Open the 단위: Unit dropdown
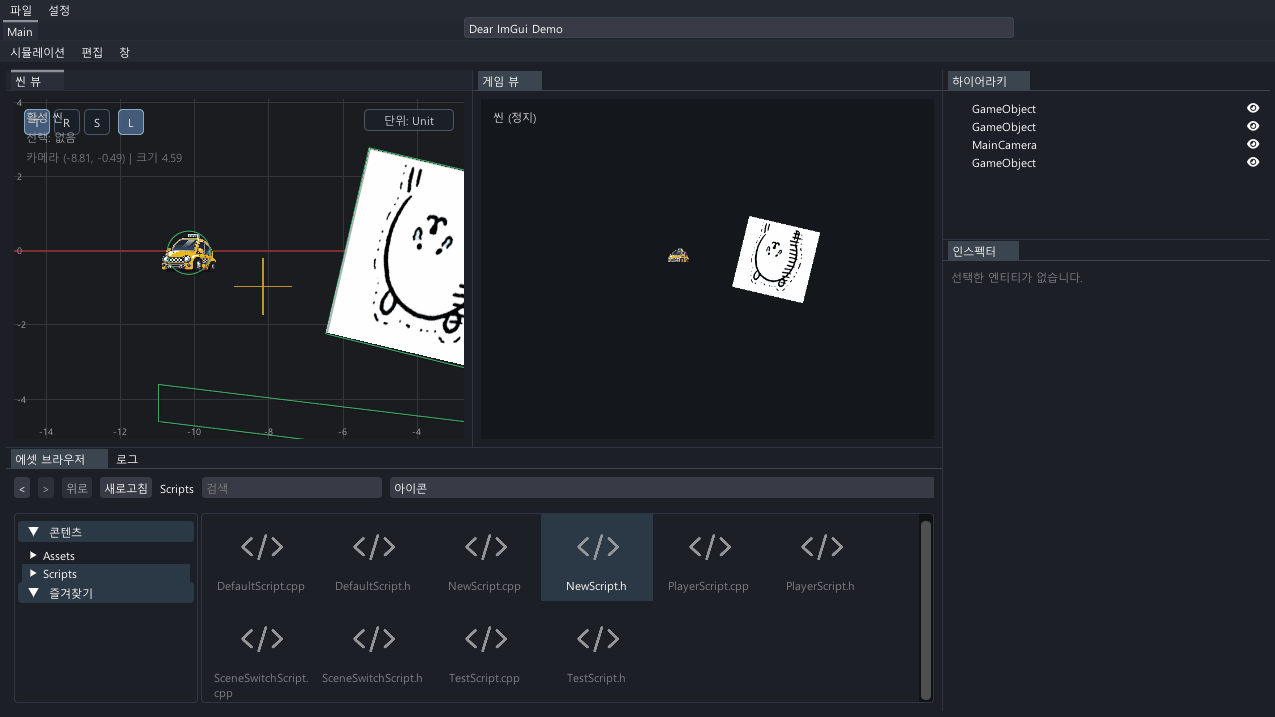This screenshot has height=717, width=1275. pyautogui.click(x=409, y=120)
